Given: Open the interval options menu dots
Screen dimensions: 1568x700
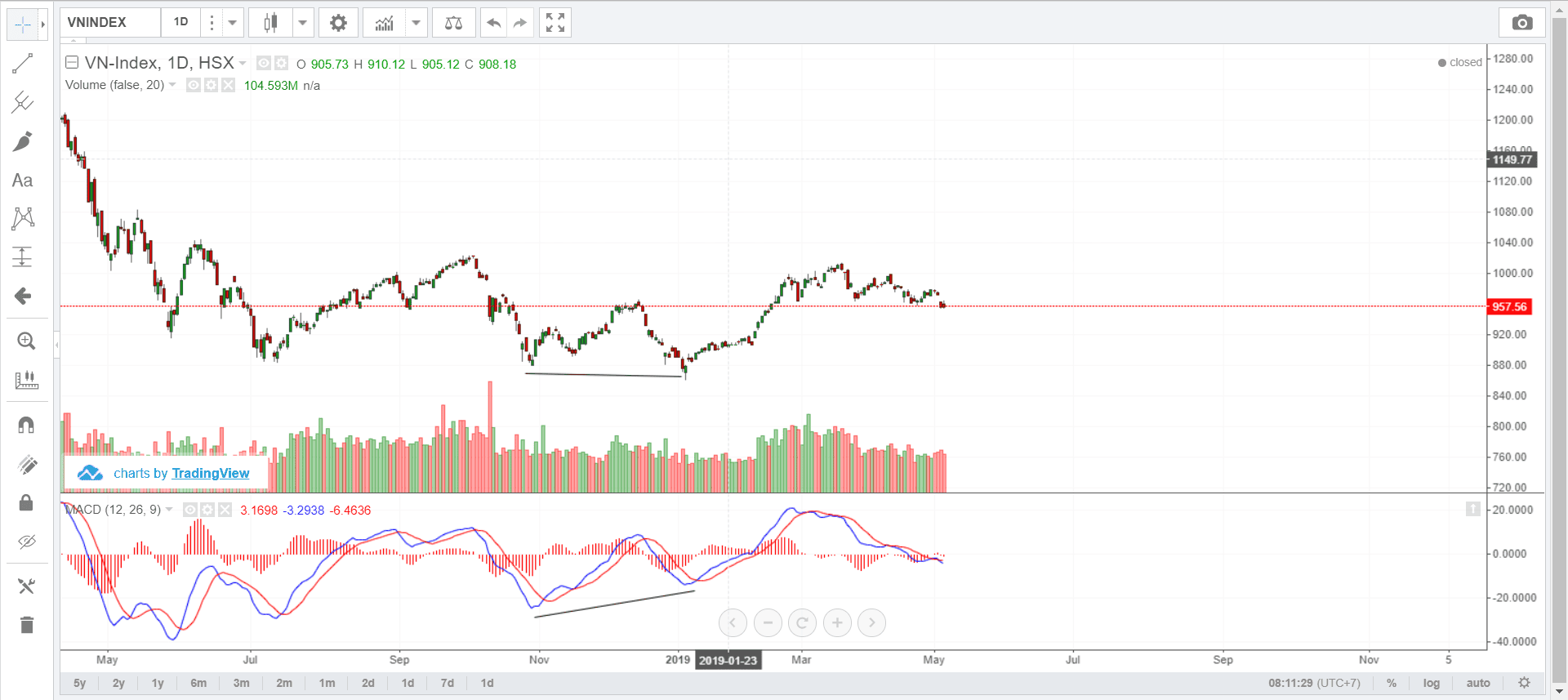Looking at the screenshot, I should (212, 22).
